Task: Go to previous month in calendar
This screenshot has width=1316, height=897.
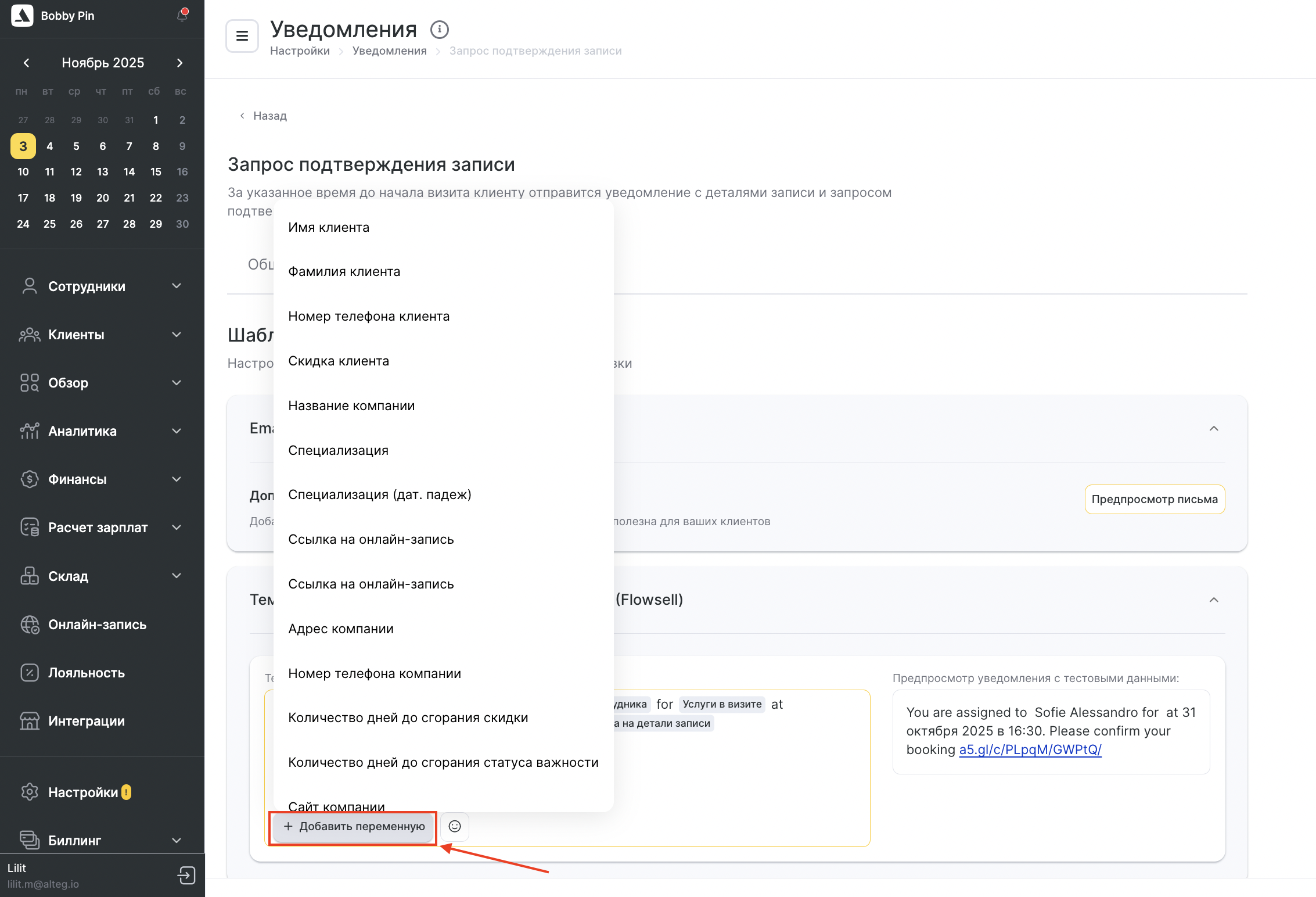Action: (x=26, y=63)
